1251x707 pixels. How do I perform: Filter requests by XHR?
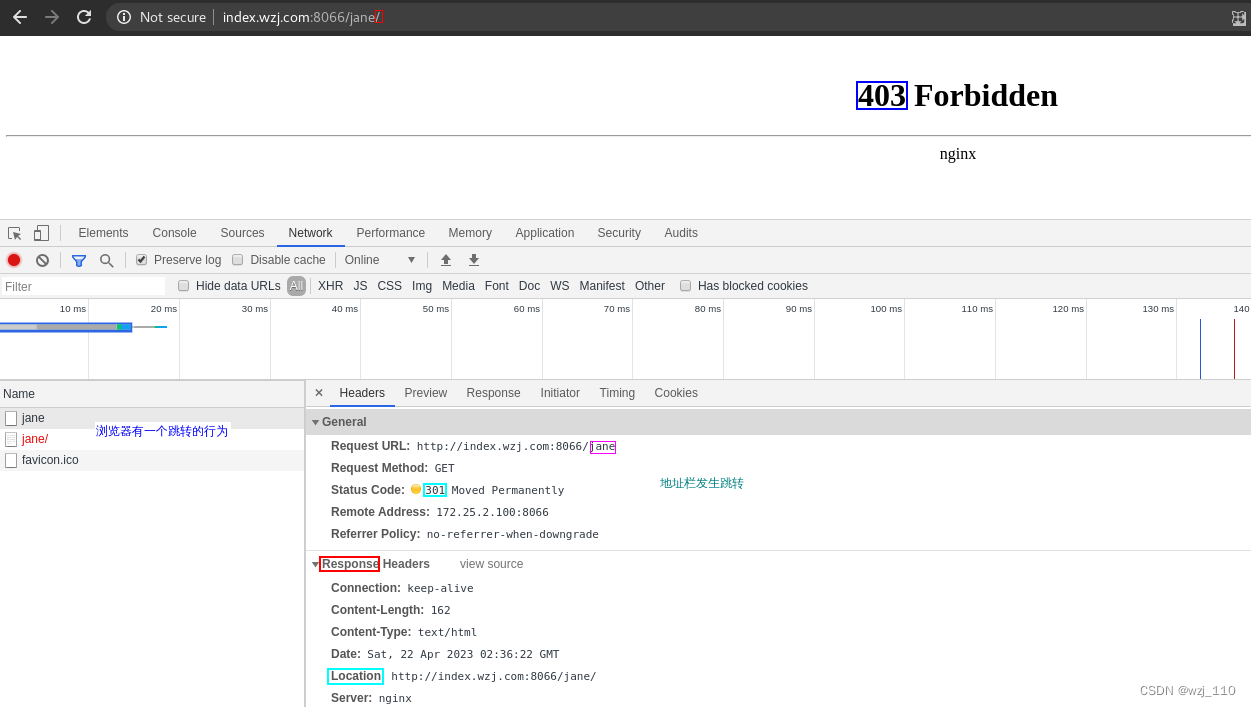pyautogui.click(x=330, y=286)
